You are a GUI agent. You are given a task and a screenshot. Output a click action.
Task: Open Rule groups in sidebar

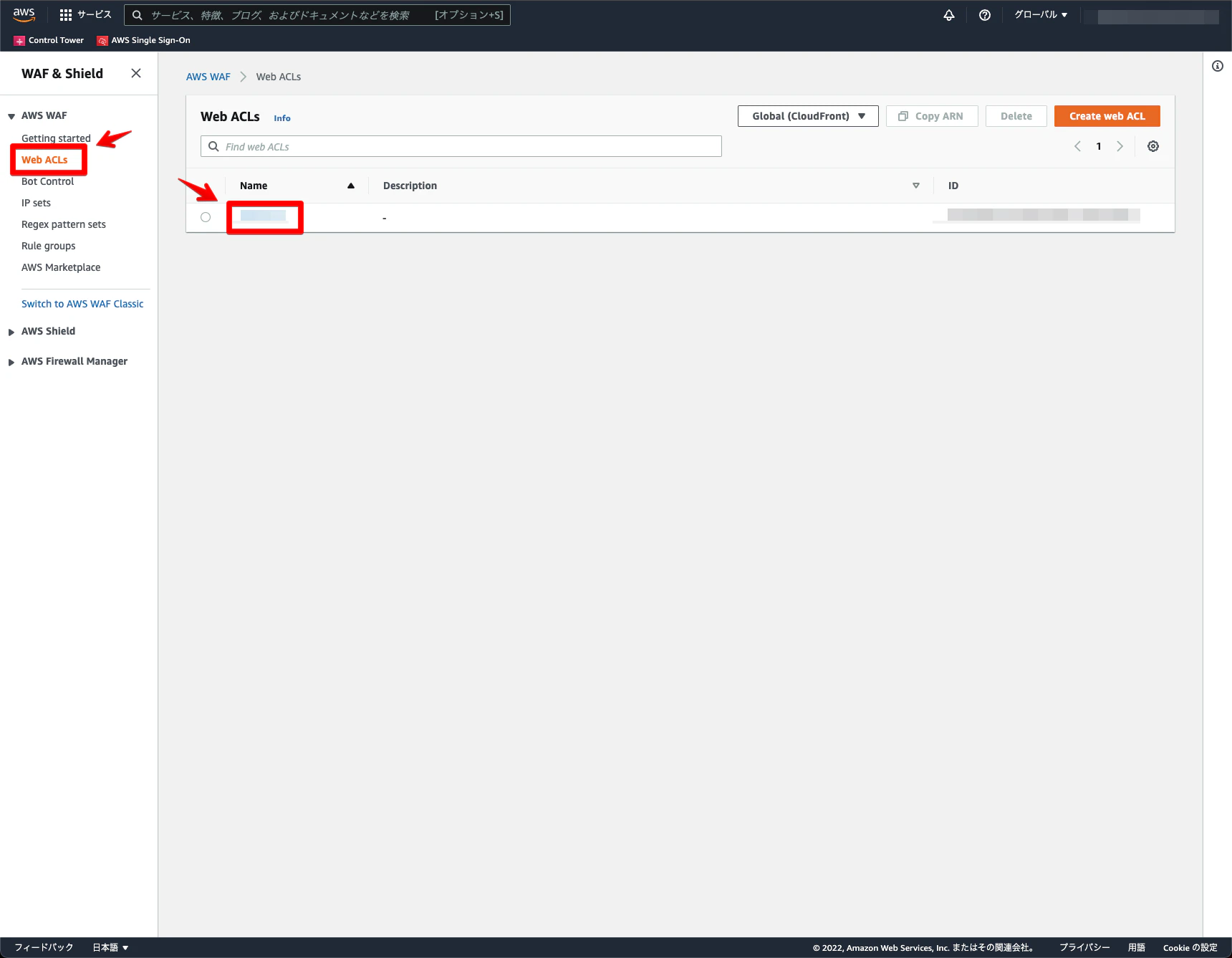[48, 246]
